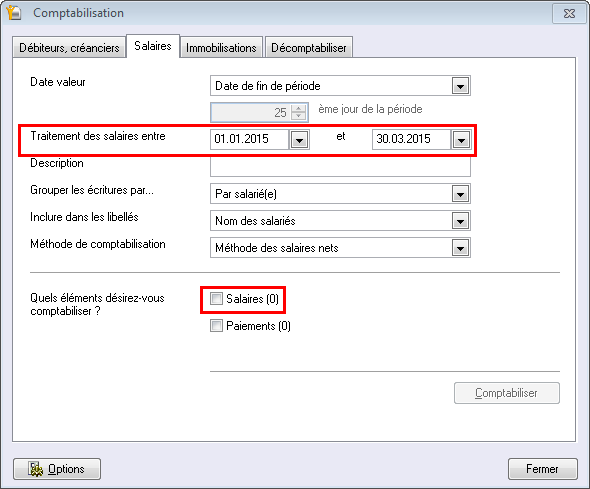The width and height of the screenshot is (590, 489).
Task: Enable the Salaires (0) checkbox
Action: pyautogui.click(x=216, y=299)
